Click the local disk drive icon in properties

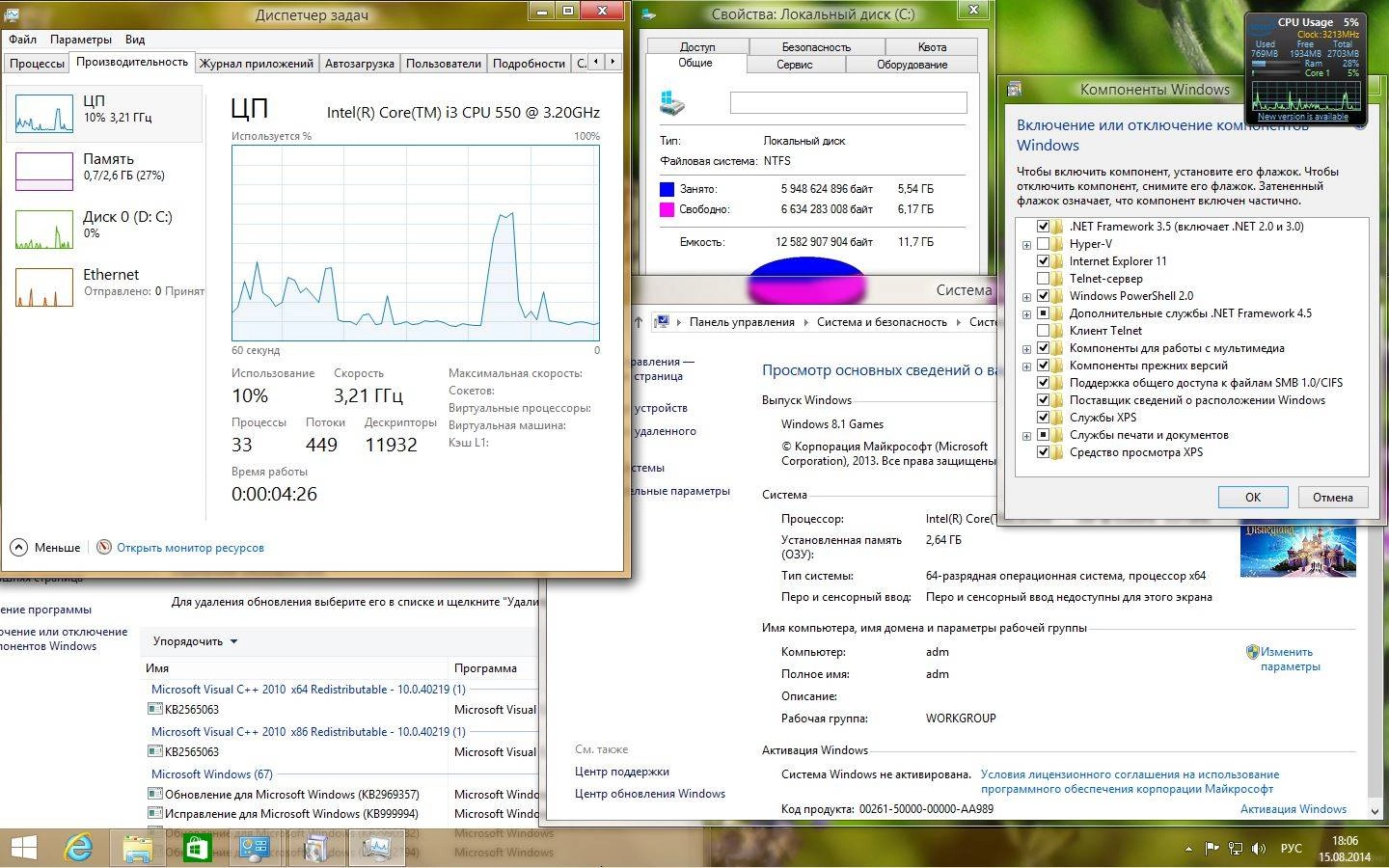coord(672,102)
